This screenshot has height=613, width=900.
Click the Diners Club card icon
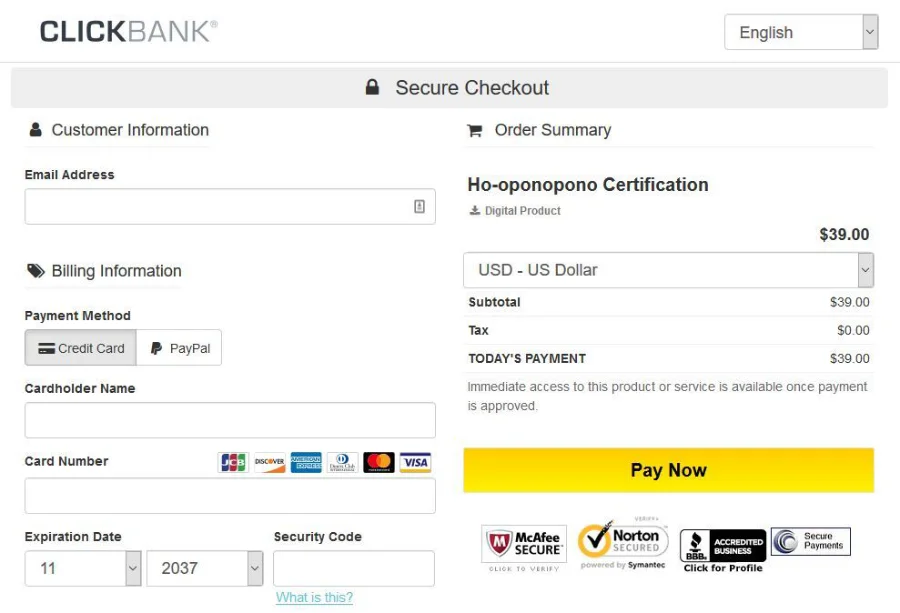[342, 462]
